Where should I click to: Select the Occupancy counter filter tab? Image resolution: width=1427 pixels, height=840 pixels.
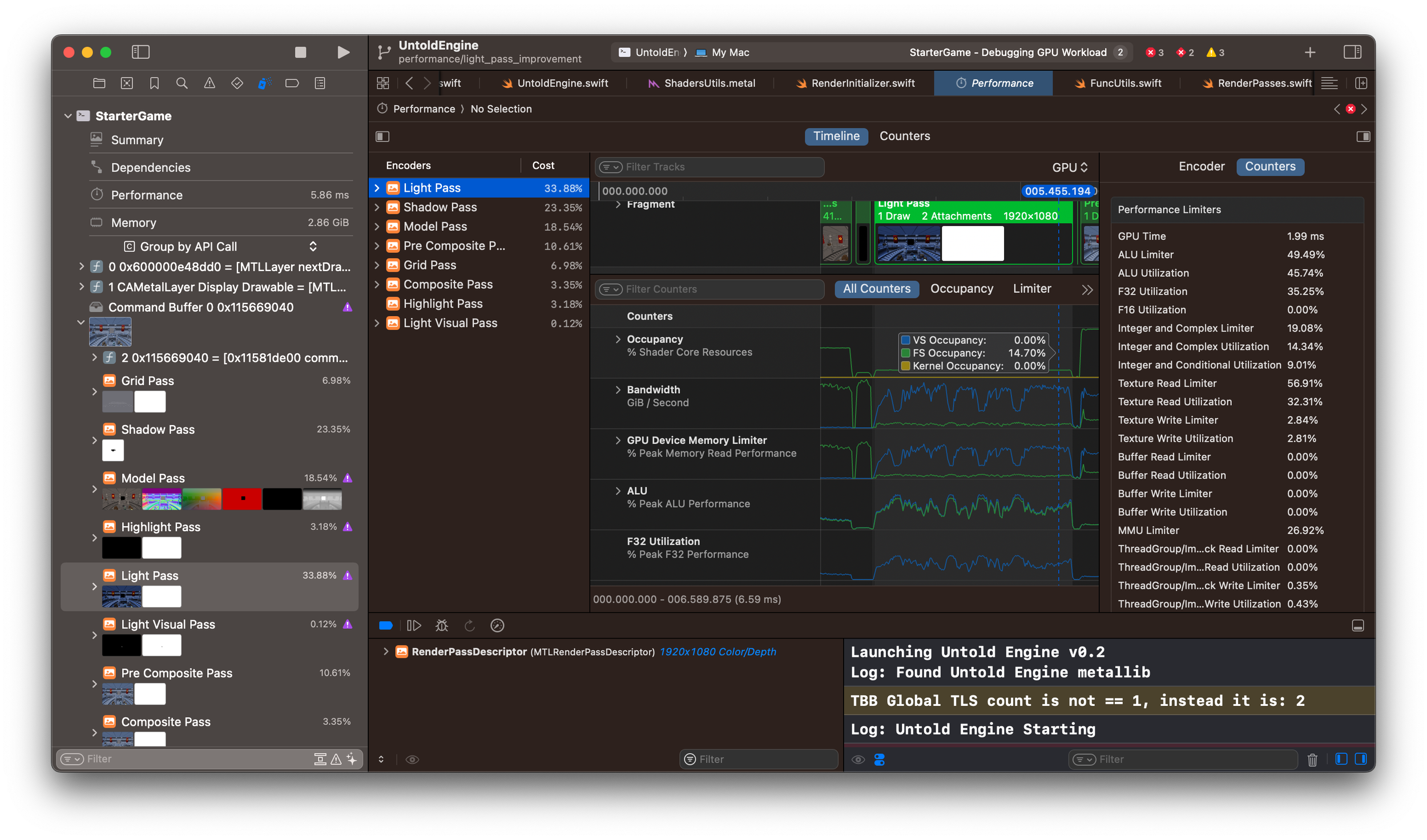pos(962,289)
